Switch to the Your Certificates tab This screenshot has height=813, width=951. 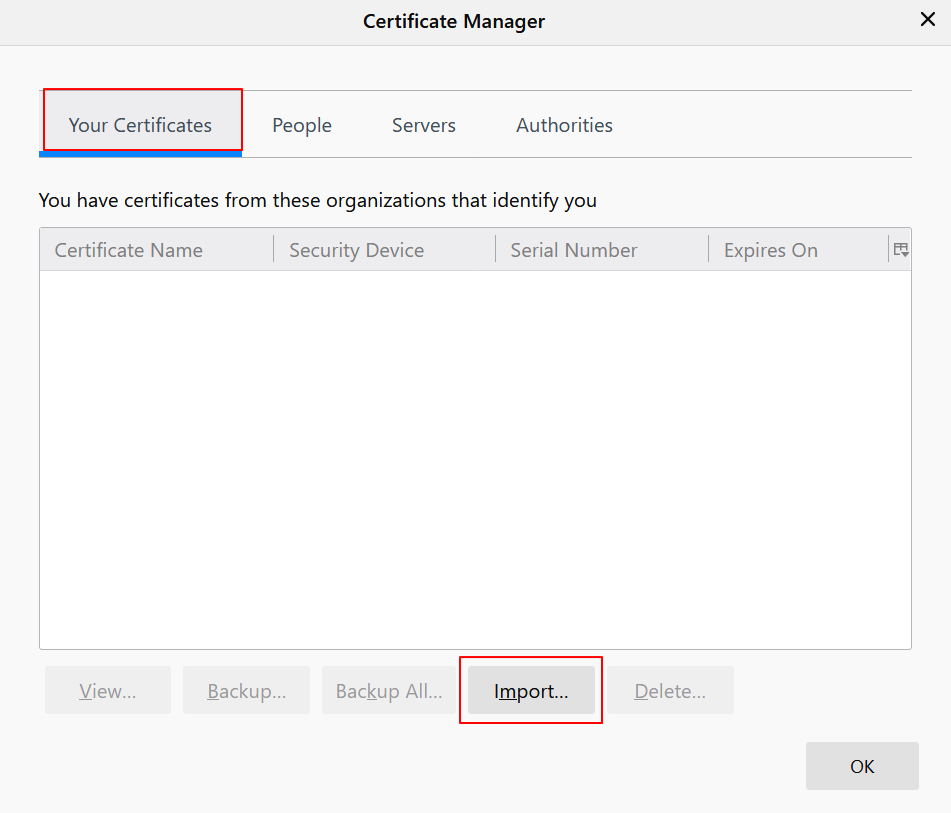pos(140,125)
